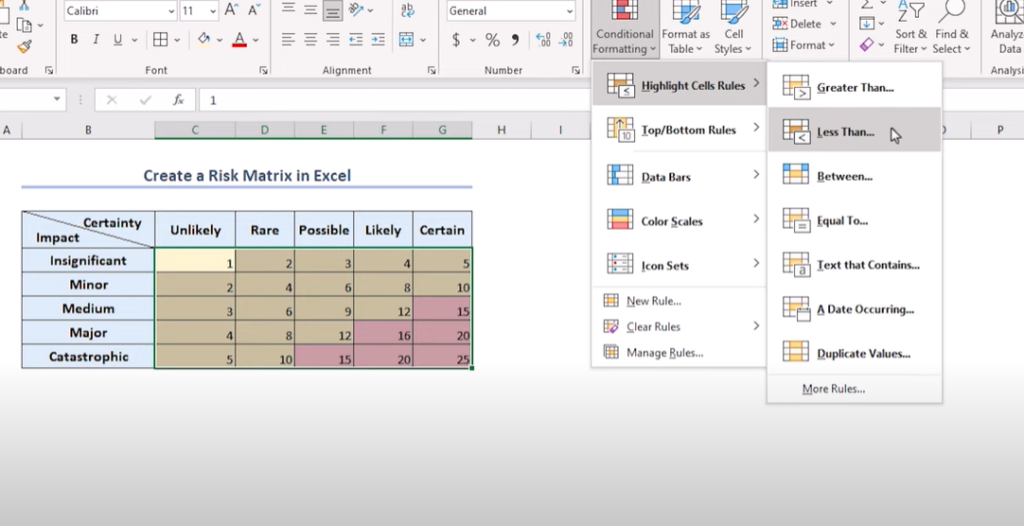Viewport: 1024px width, 526px height.
Task: Open the font size 11 dropdown
Action: click(x=199, y=10)
